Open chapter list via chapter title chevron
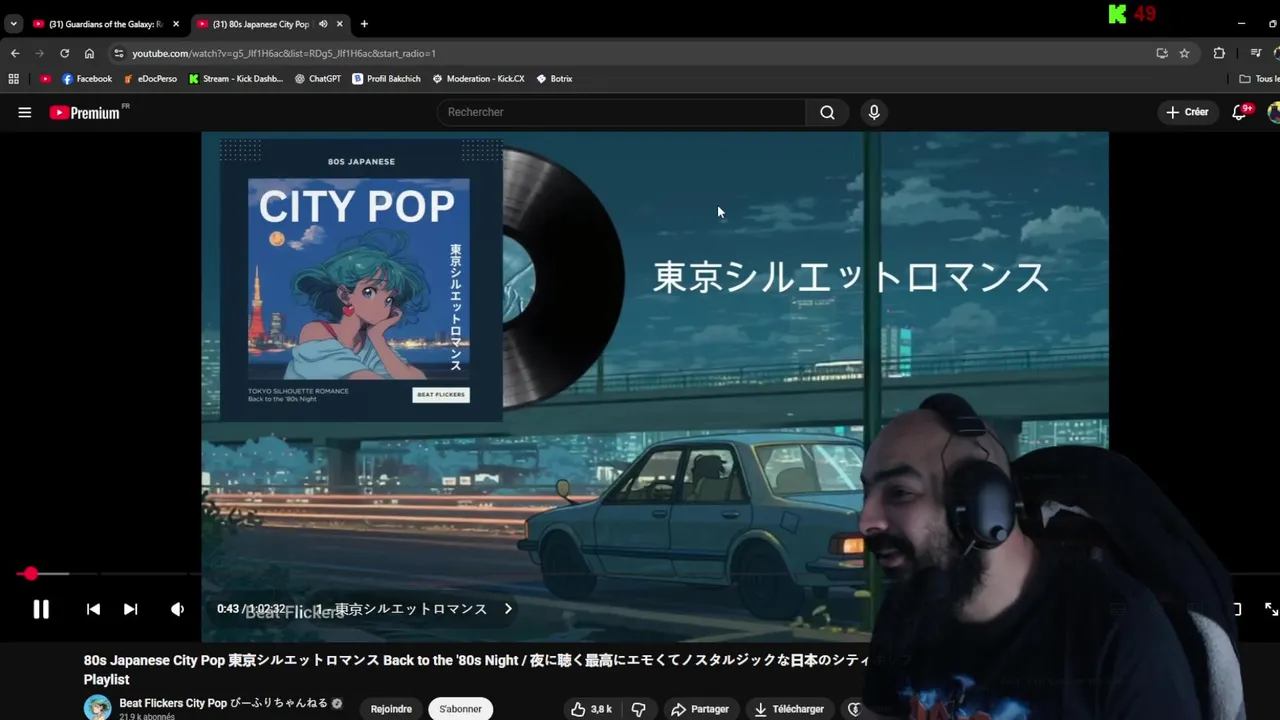 click(508, 609)
